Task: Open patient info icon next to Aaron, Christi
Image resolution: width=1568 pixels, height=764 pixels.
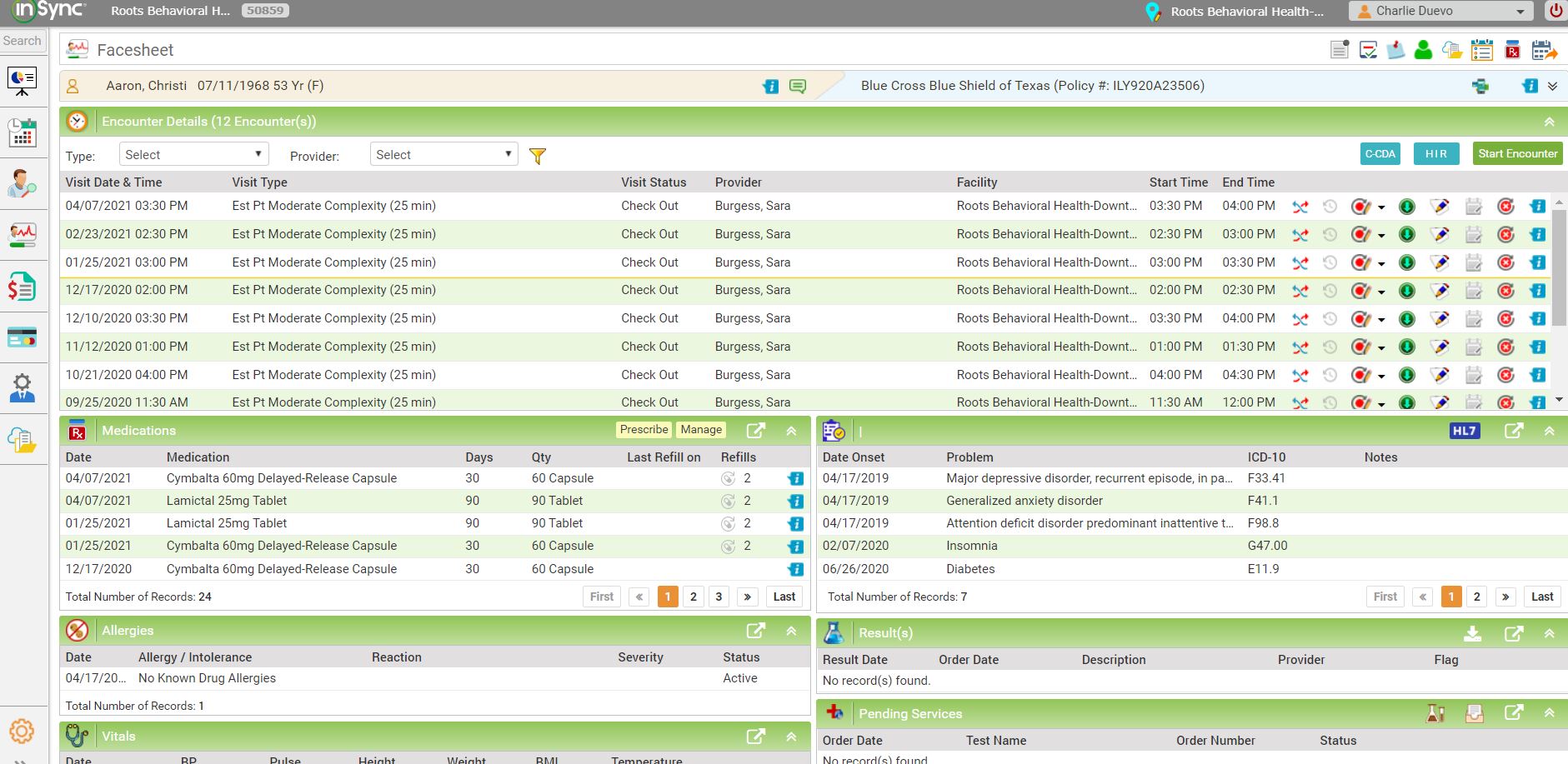Action: coord(771,87)
